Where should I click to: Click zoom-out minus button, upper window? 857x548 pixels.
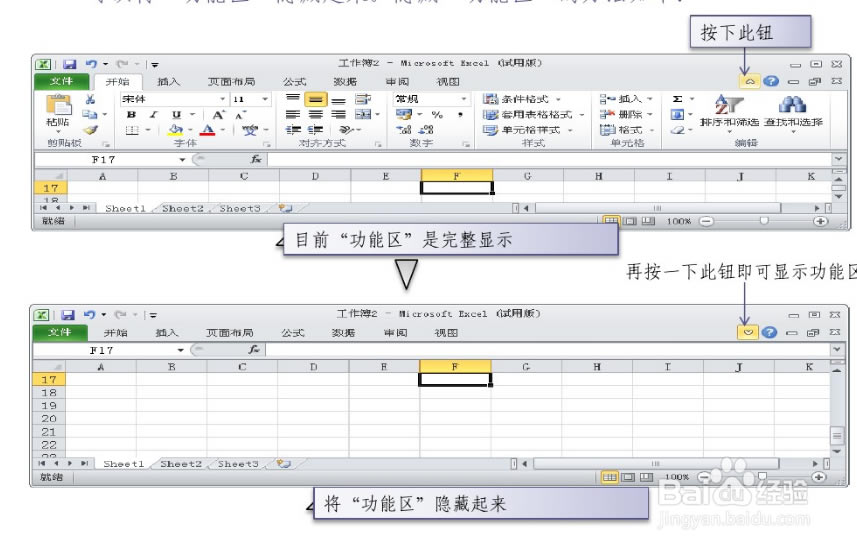pos(706,221)
